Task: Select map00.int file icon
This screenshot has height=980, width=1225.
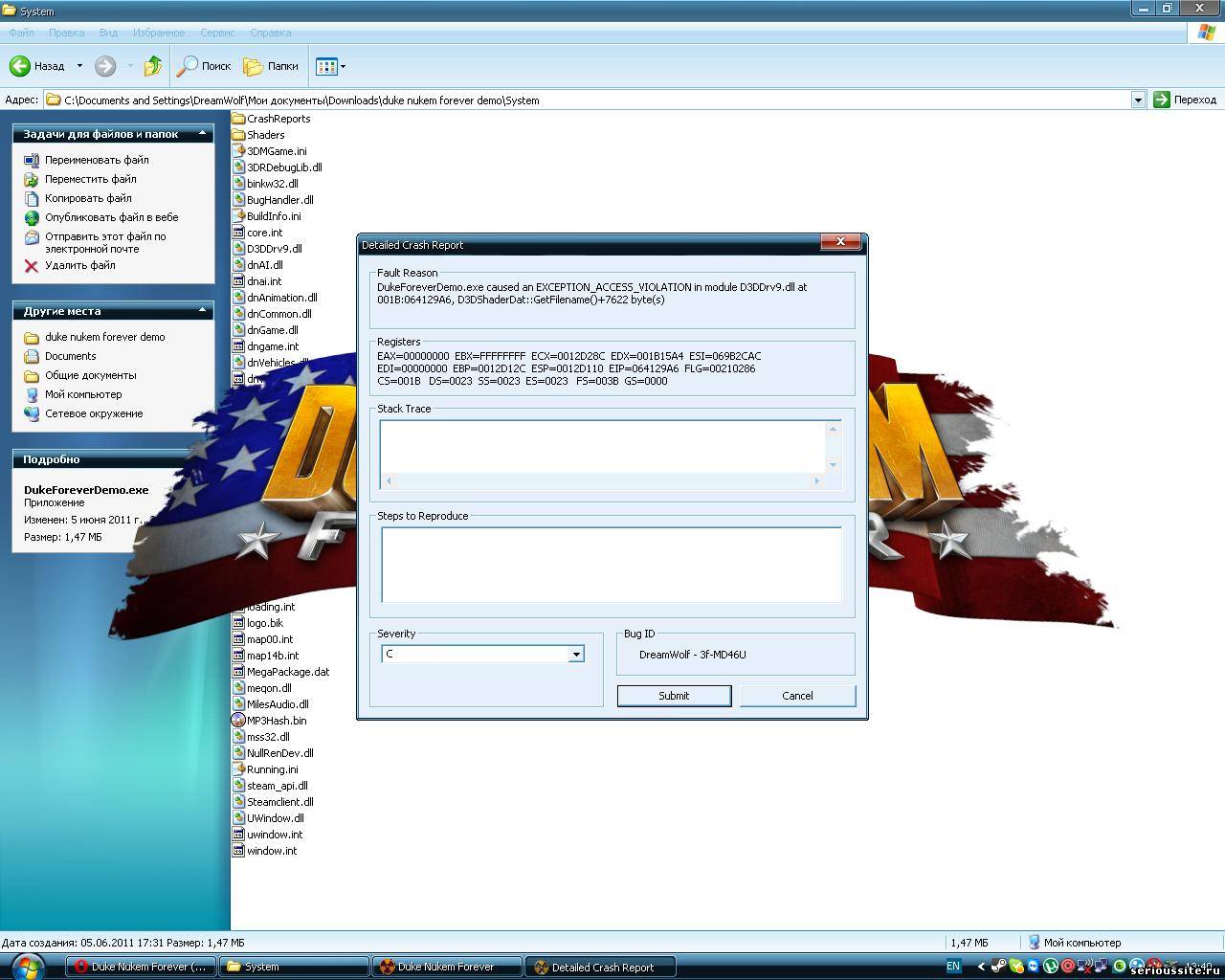Action: pos(239,639)
